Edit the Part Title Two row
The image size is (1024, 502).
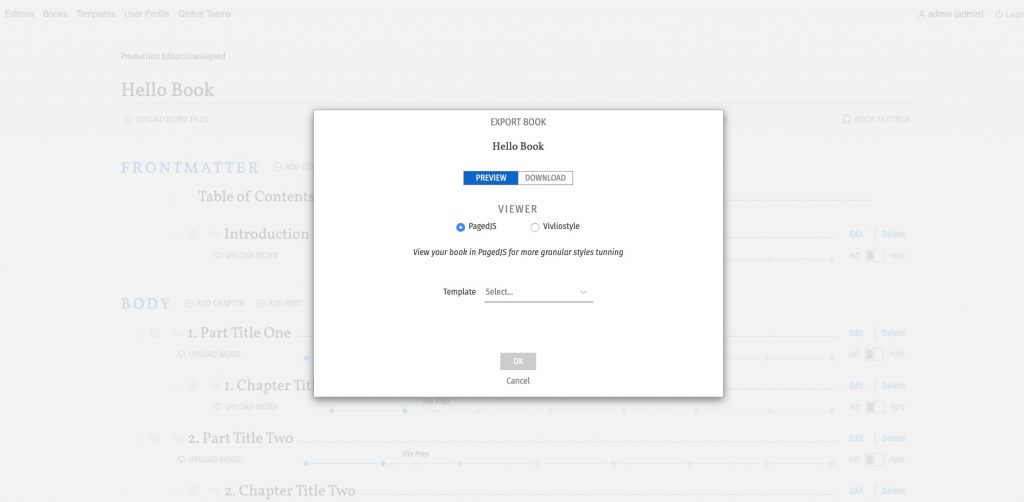pyautogui.click(x=856, y=438)
